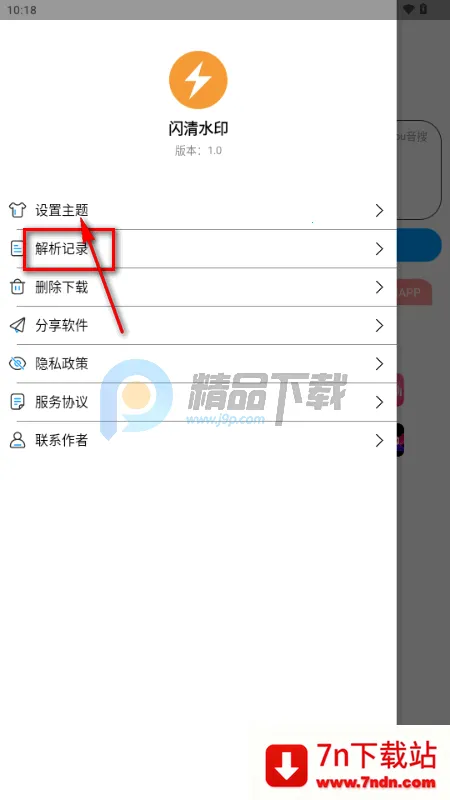
Task: Expand the 解析记录 row chevron
Action: point(379,248)
